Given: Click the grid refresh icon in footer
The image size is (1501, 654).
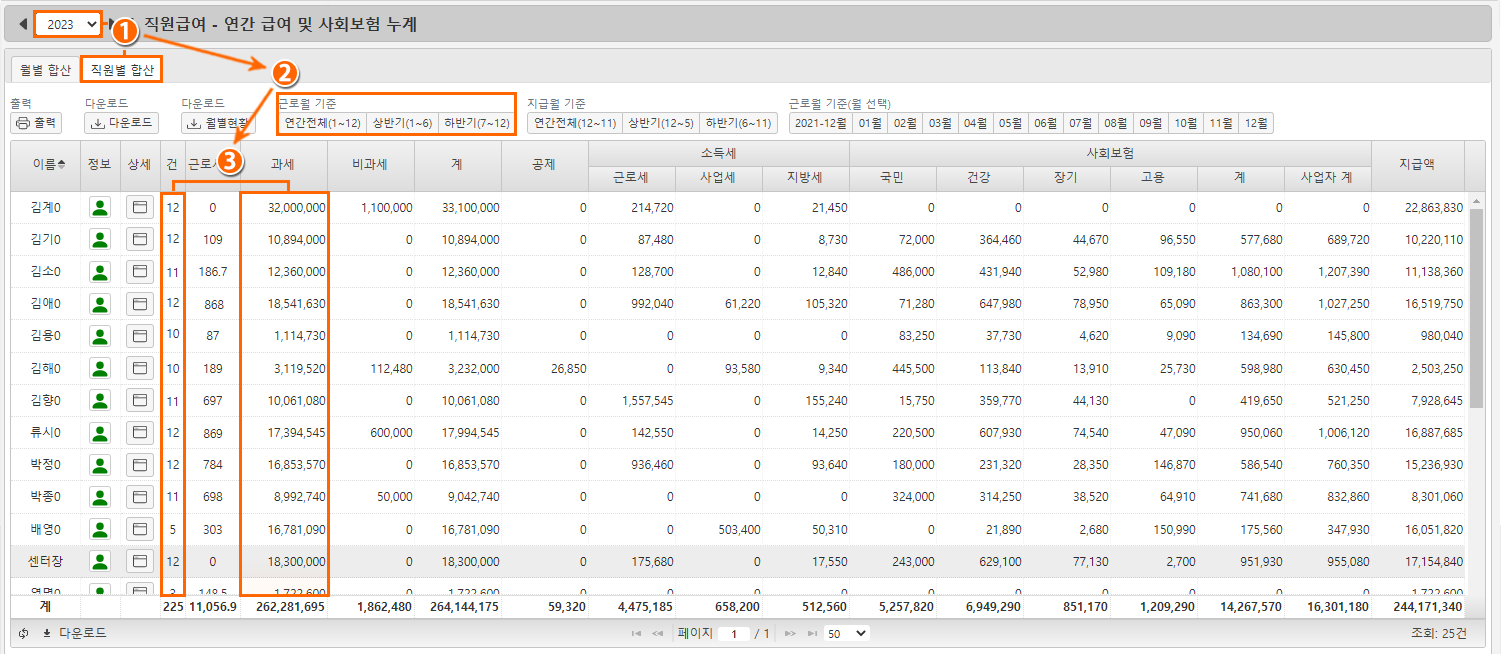Looking at the screenshot, I should click(x=24, y=633).
